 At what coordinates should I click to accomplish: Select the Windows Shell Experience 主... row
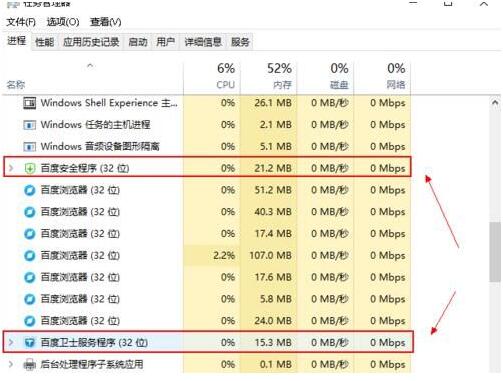click(x=207, y=103)
